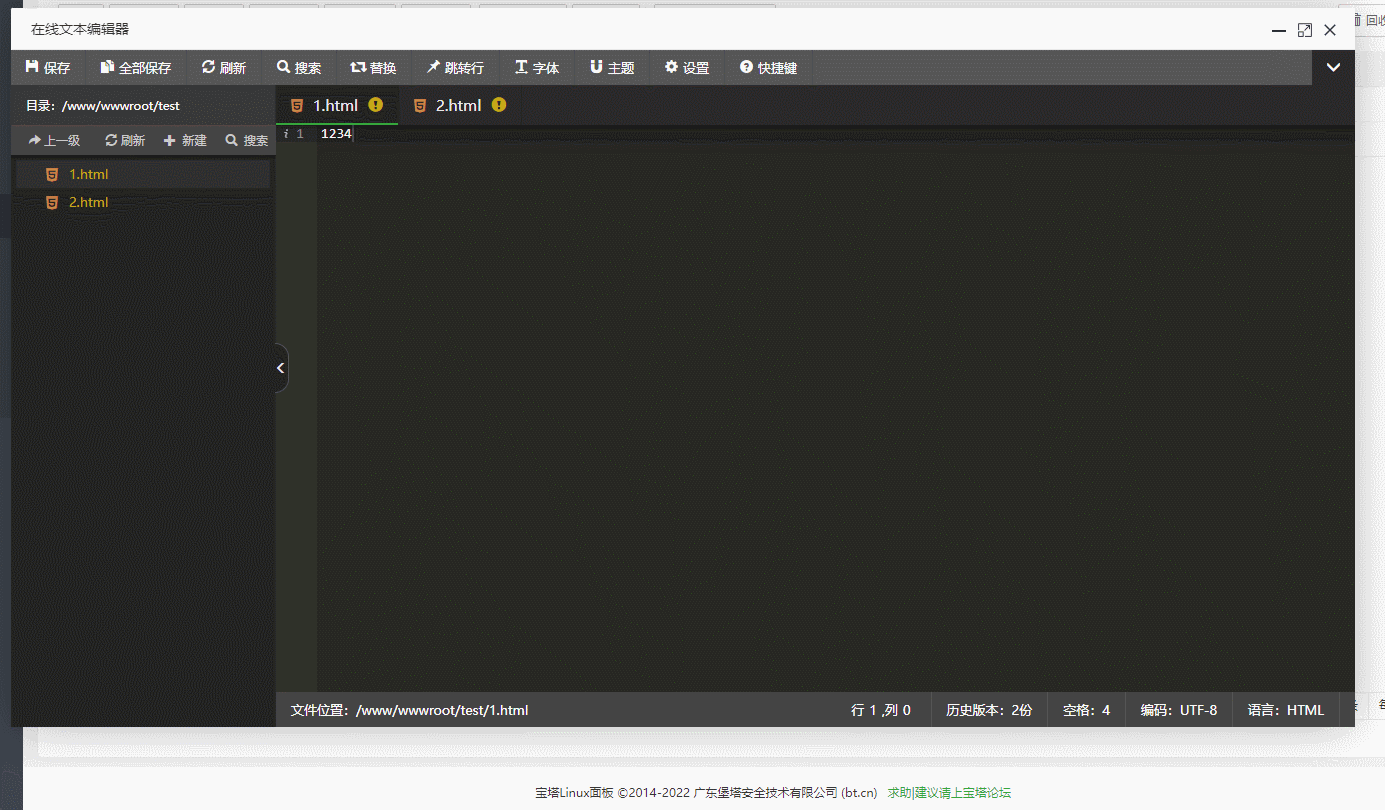Click line 1 text '1234' in the editor
The width and height of the screenshot is (1385, 810).
tap(336, 133)
